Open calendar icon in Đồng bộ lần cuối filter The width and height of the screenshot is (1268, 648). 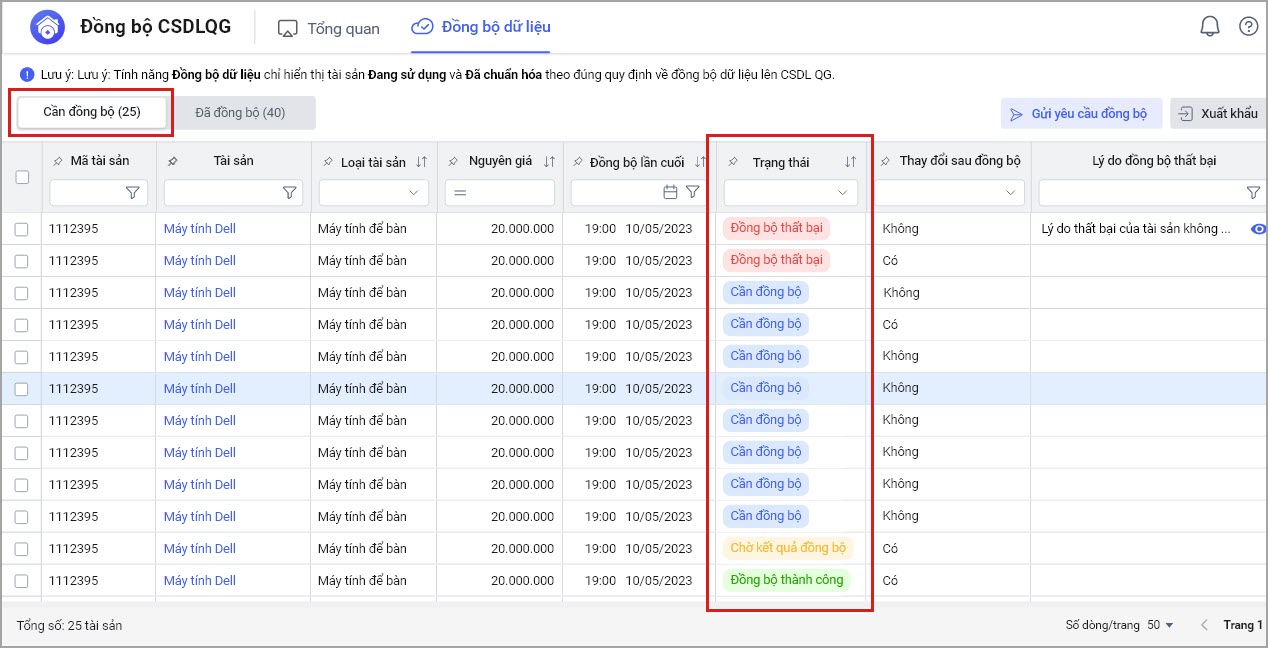(x=670, y=193)
